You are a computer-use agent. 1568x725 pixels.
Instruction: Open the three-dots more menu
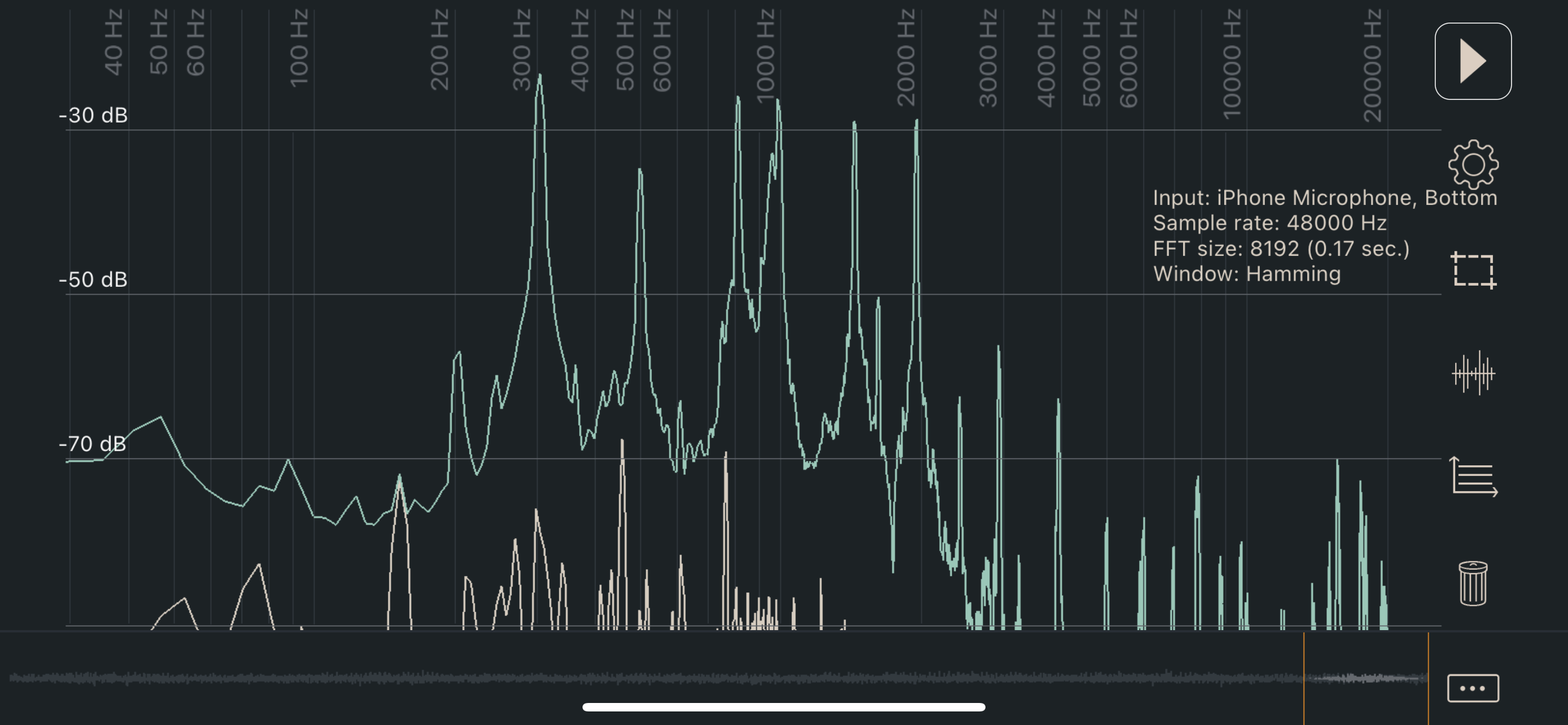tap(1473, 688)
